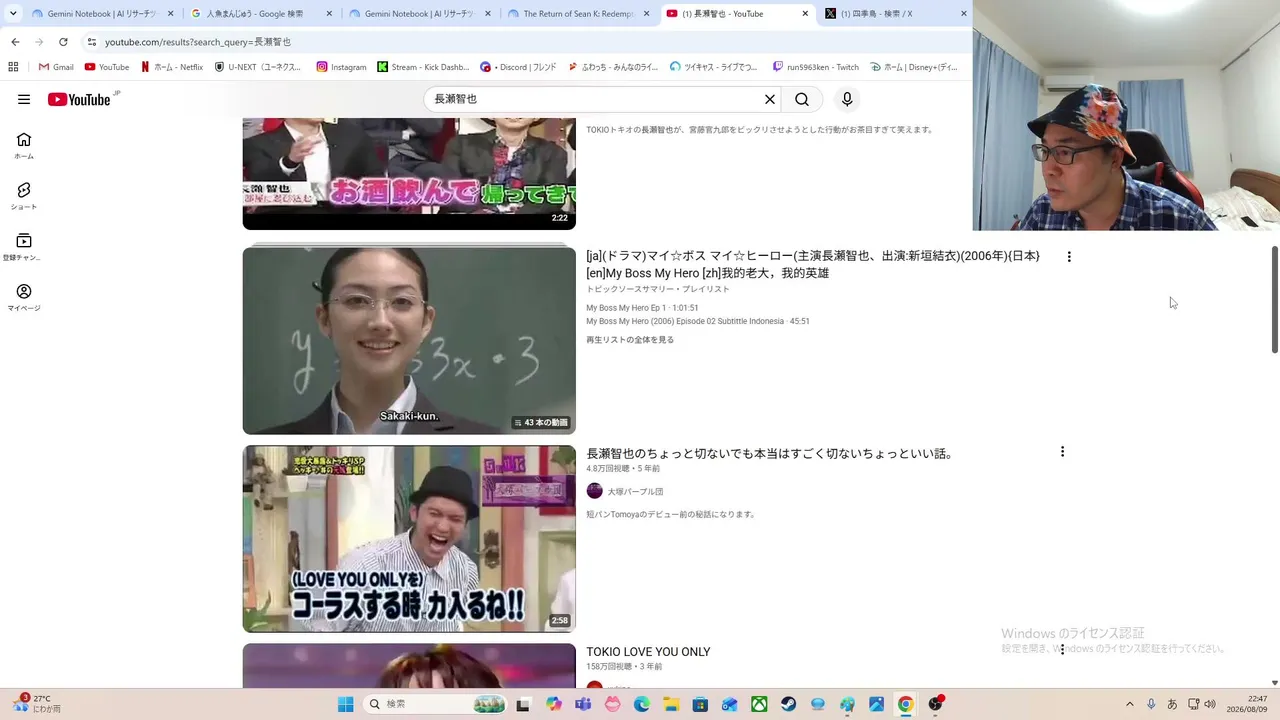Click the address bar URL
Image resolution: width=1280 pixels, height=720 pixels.
click(198, 42)
